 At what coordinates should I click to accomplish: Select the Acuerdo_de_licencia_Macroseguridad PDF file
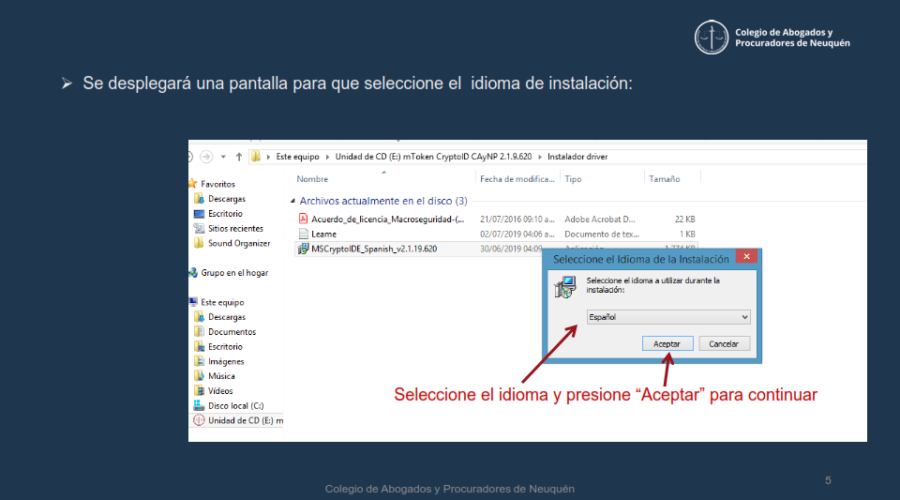coord(387,219)
